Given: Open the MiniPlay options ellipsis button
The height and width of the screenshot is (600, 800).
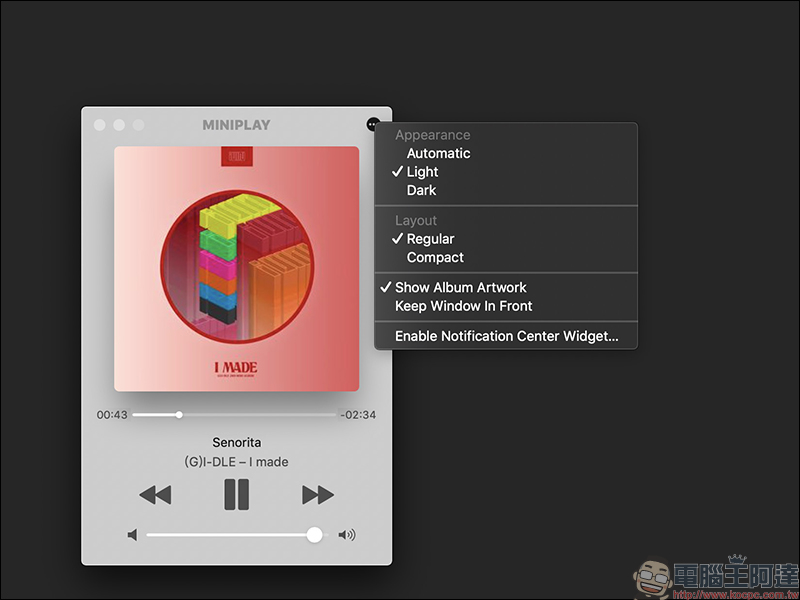Looking at the screenshot, I should (373, 124).
